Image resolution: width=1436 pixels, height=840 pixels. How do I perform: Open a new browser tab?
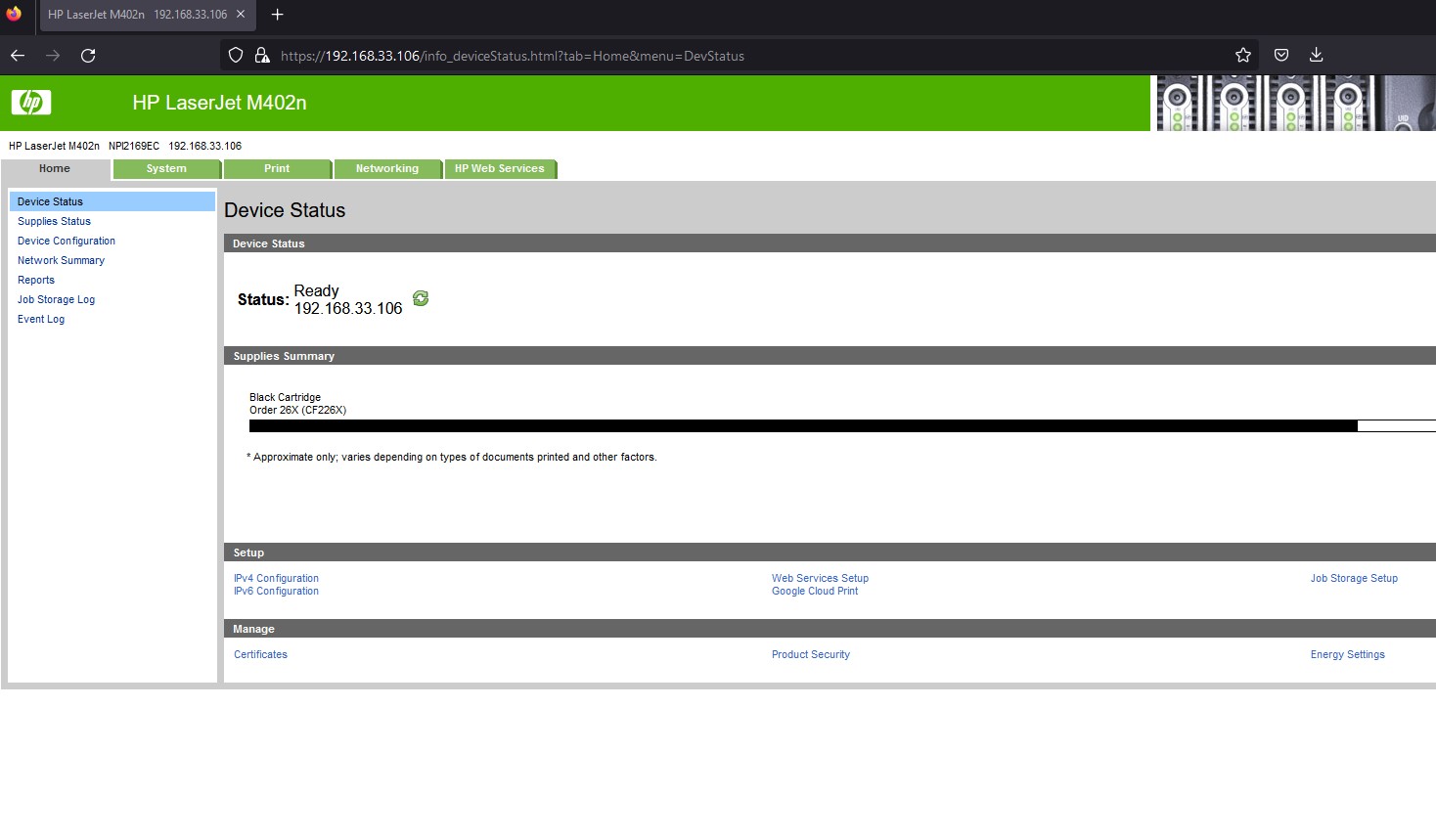(278, 15)
